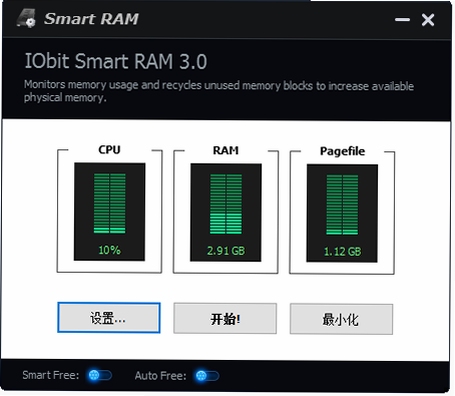
Task: Click the 开始! start button
Action: pyautogui.click(x=225, y=318)
